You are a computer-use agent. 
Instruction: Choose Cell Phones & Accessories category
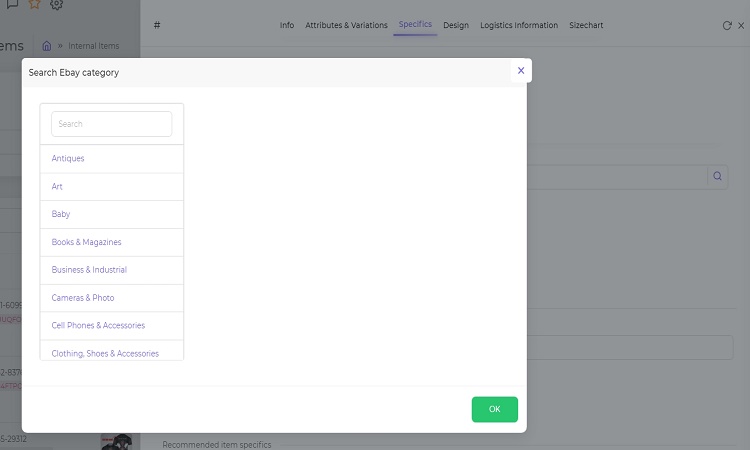point(111,326)
